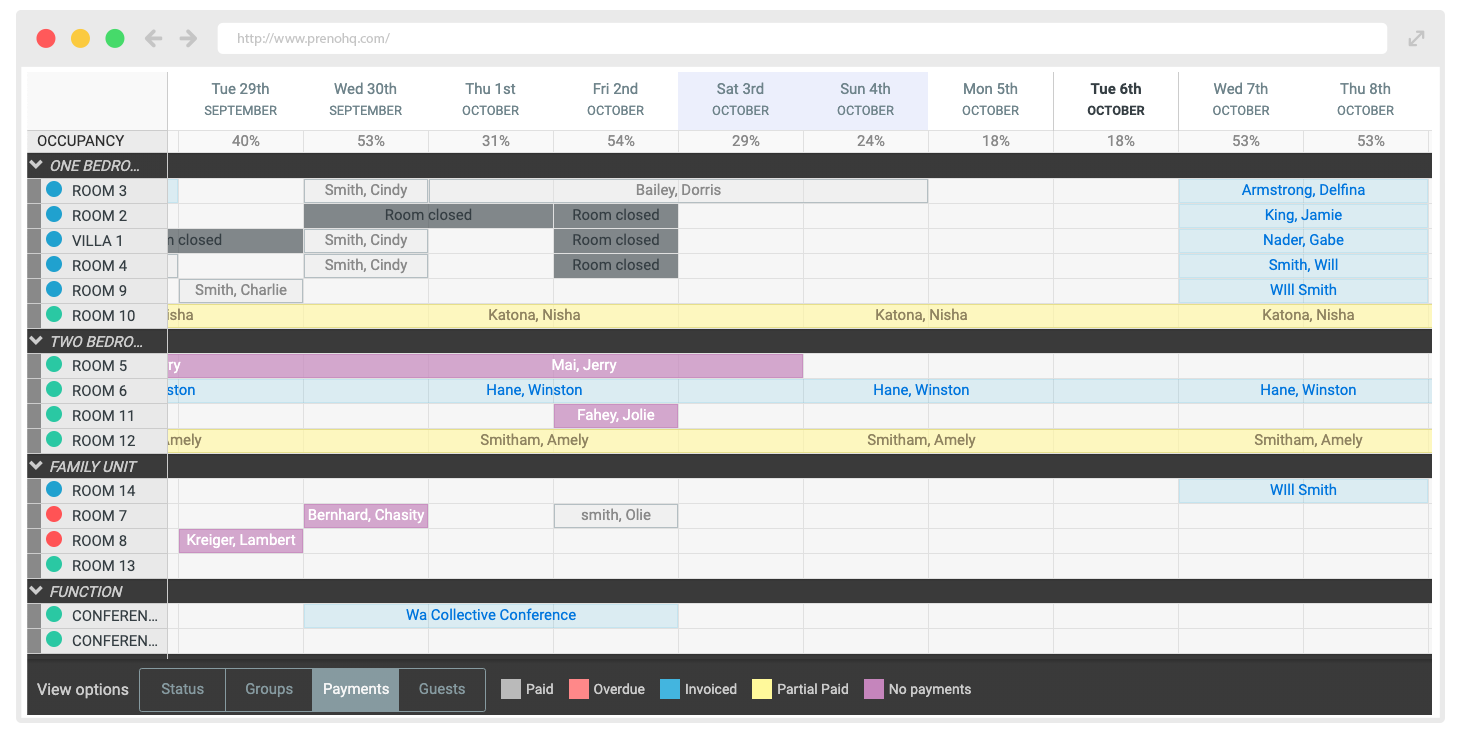Screen dimensions: 1459x746
Task: Click the No payments purple legend swatch
Action: click(874, 689)
